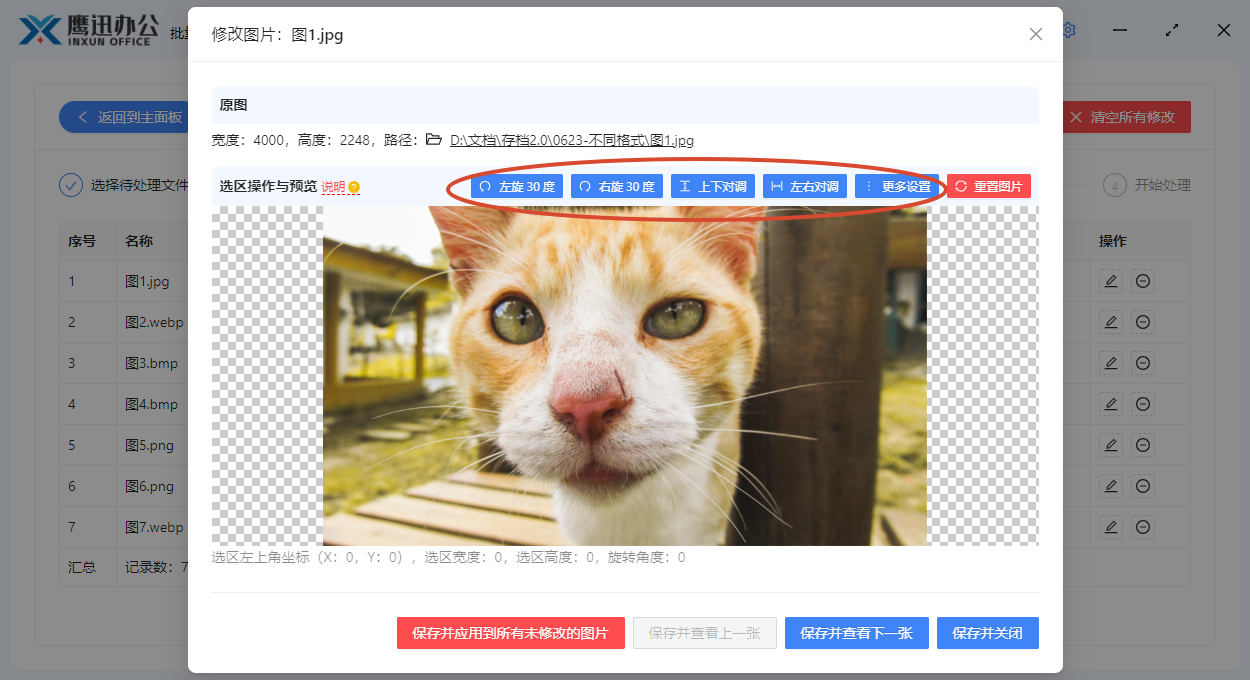Select file row 图7.webp

coord(154,527)
